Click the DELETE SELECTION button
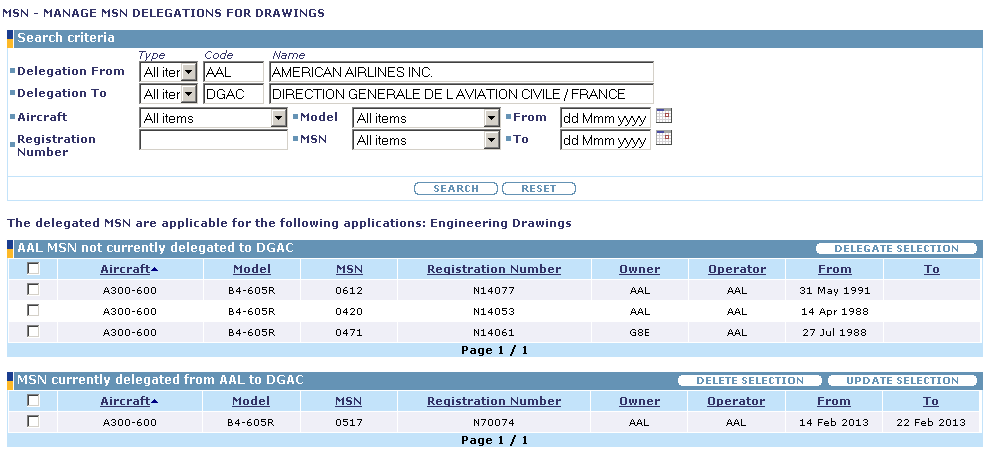The width and height of the screenshot is (998, 459). pos(750,381)
